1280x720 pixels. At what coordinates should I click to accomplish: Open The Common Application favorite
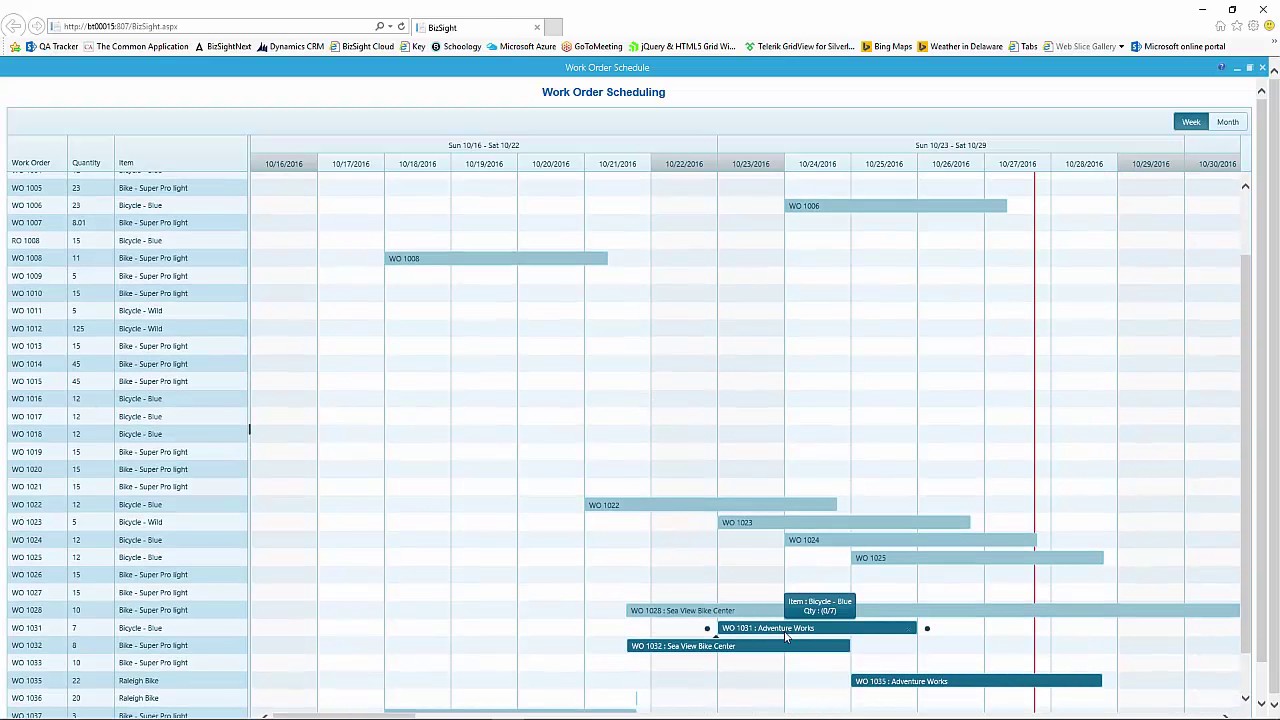tap(136, 46)
